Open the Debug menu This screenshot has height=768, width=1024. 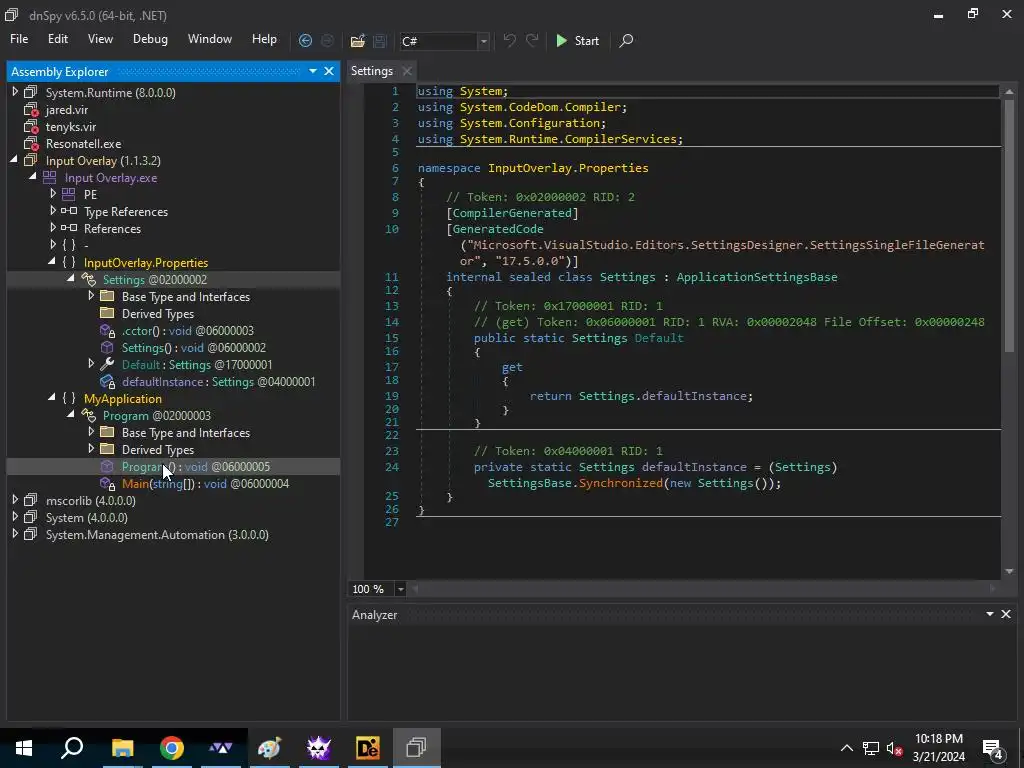(150, 39)
